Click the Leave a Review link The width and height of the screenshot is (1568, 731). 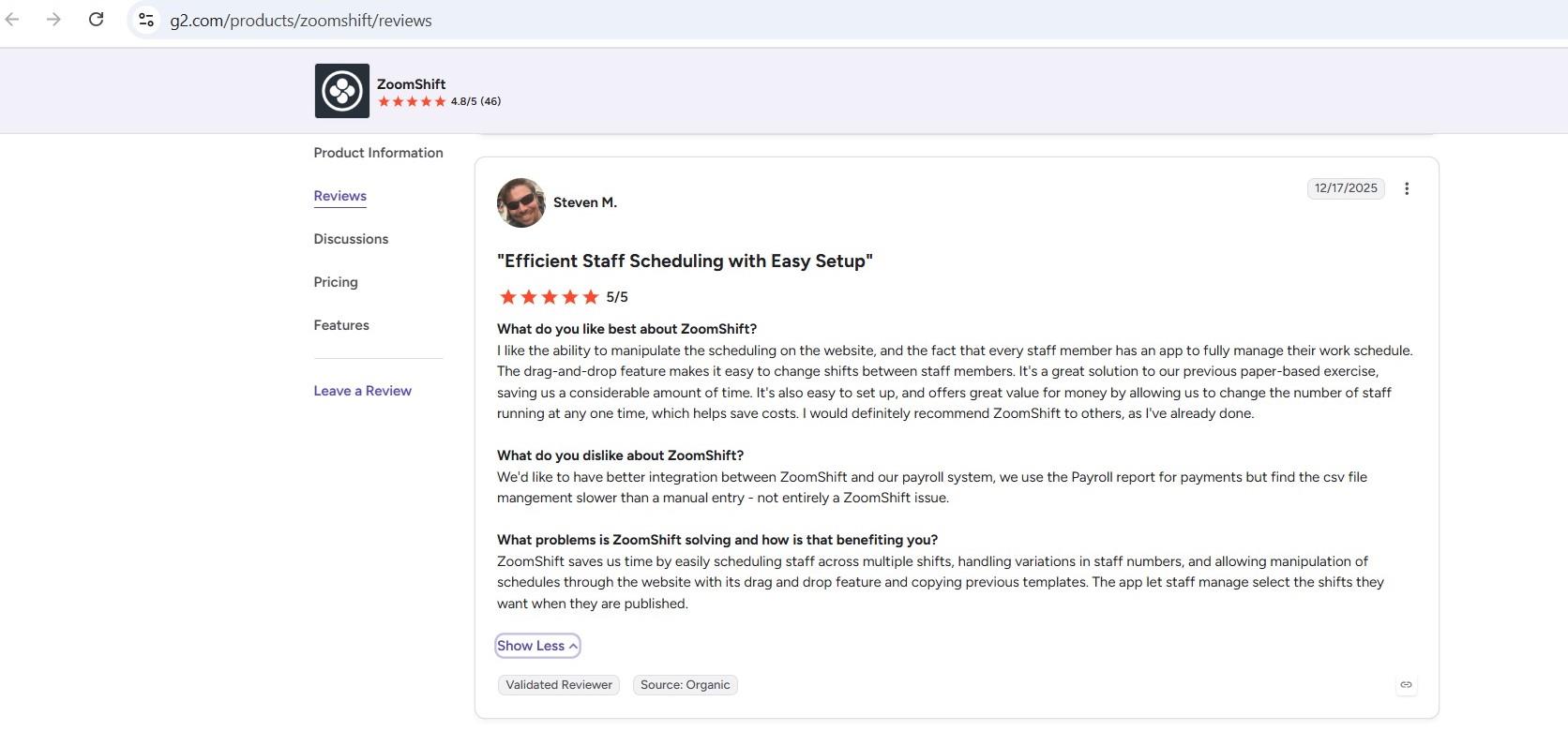point(363,391)
